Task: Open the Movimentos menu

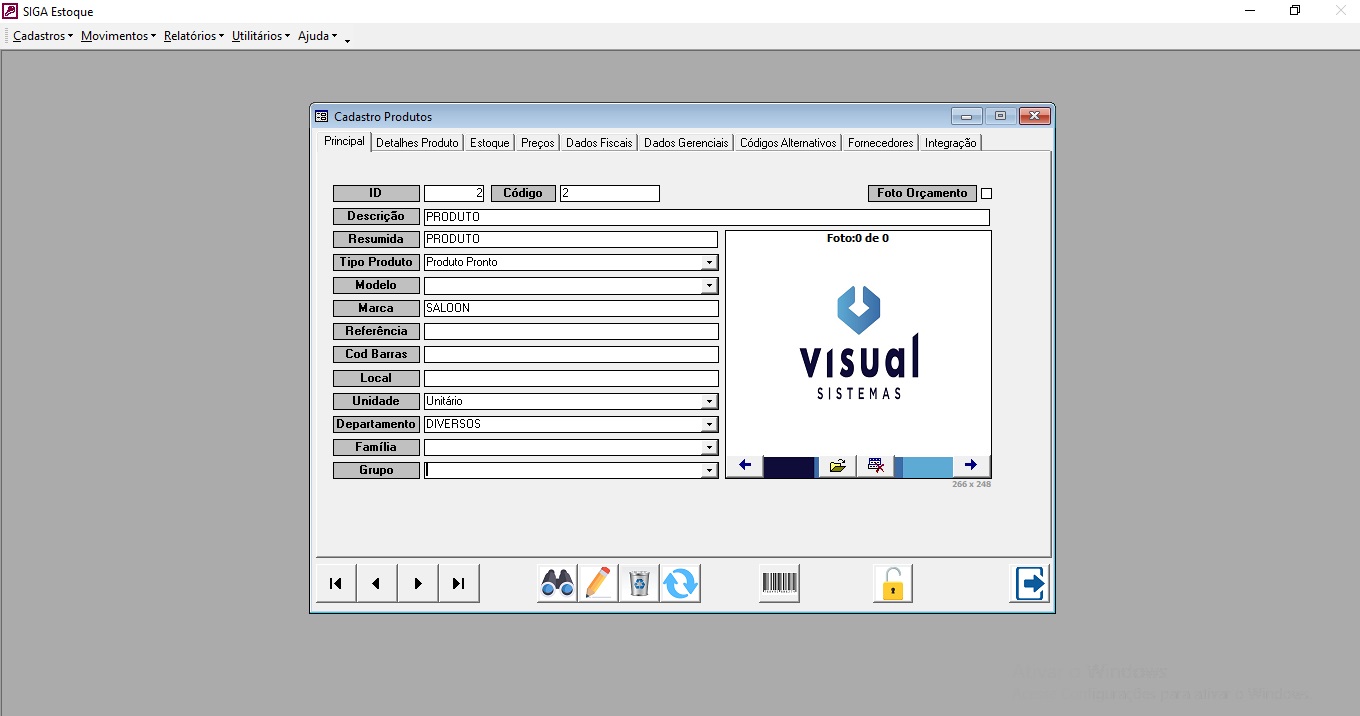Action: coord(118,36)
